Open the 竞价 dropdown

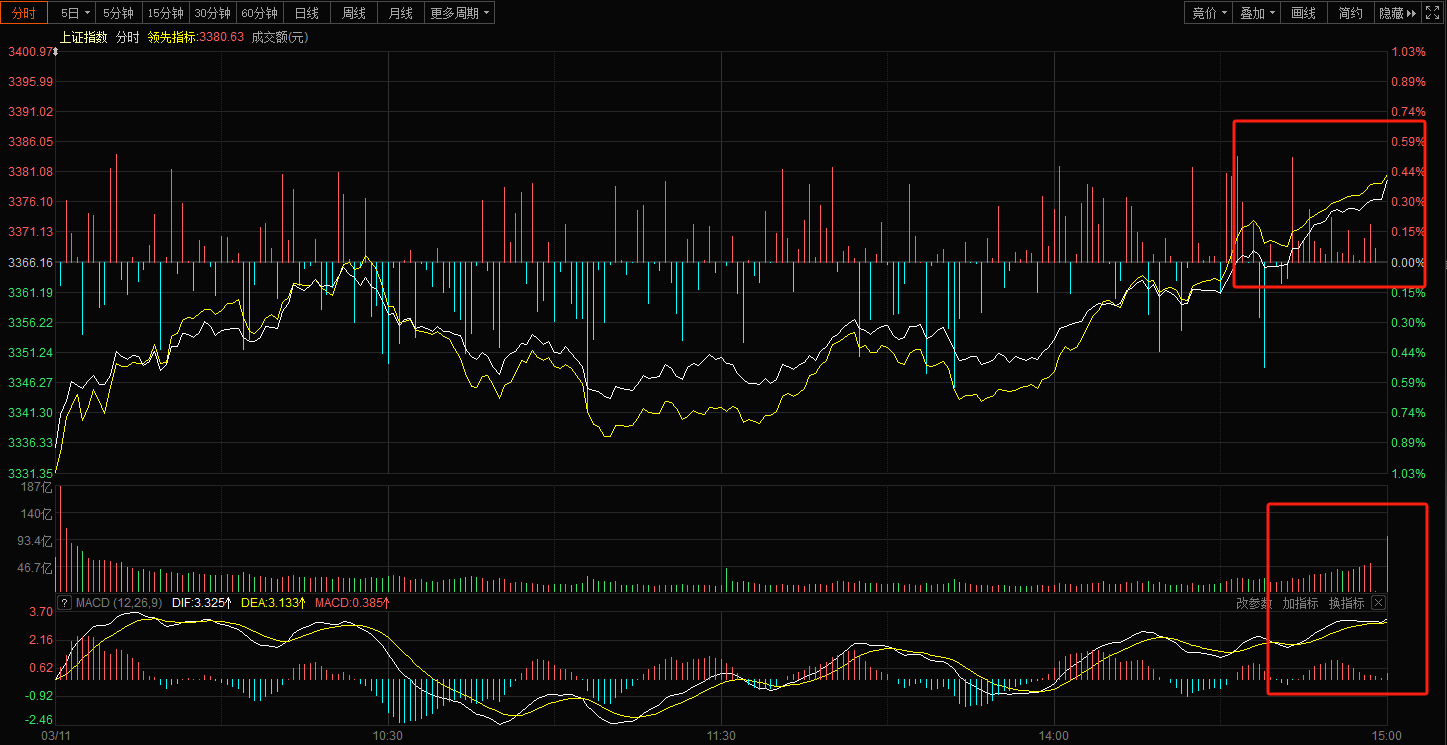pos(1210,13)
